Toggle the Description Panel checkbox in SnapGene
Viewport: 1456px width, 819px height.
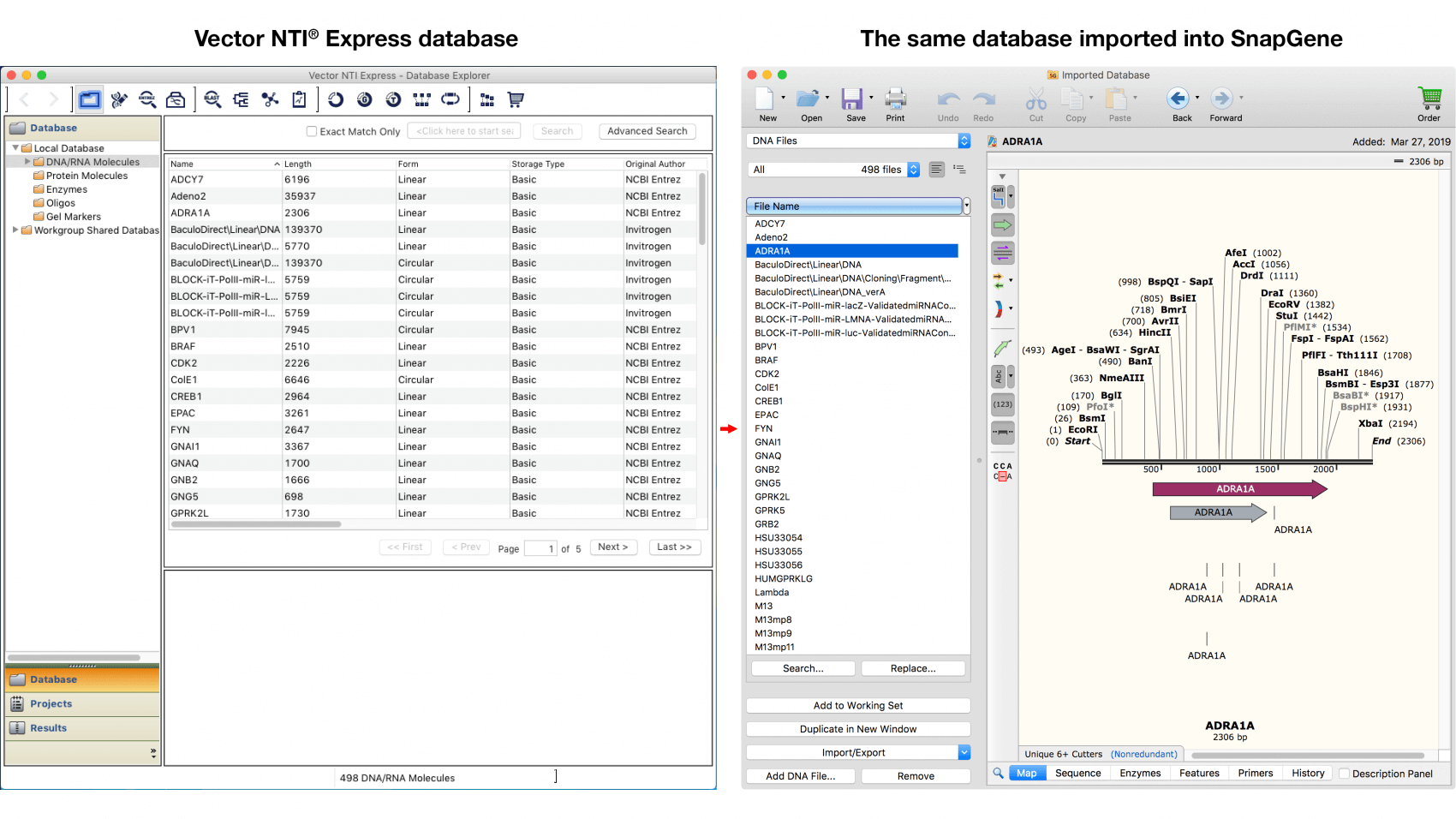tap(1344, 774)
